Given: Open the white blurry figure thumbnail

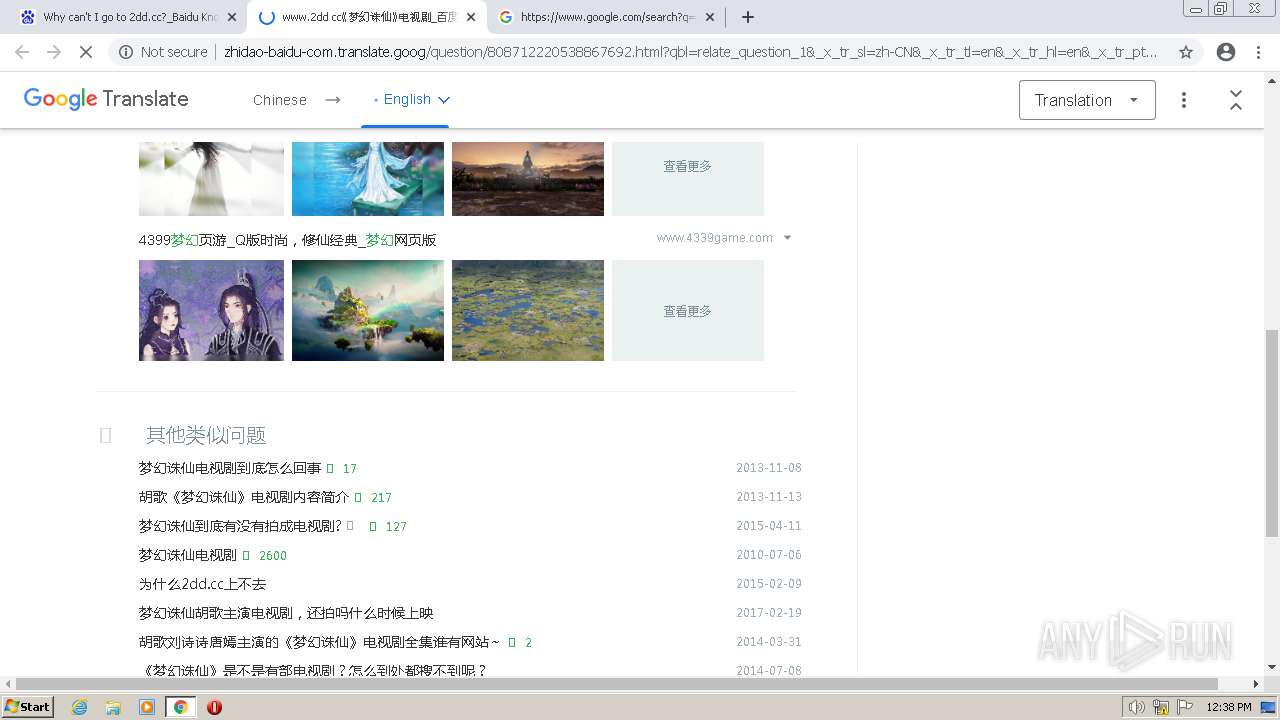Looking at the screenshot, I should 211,178.
